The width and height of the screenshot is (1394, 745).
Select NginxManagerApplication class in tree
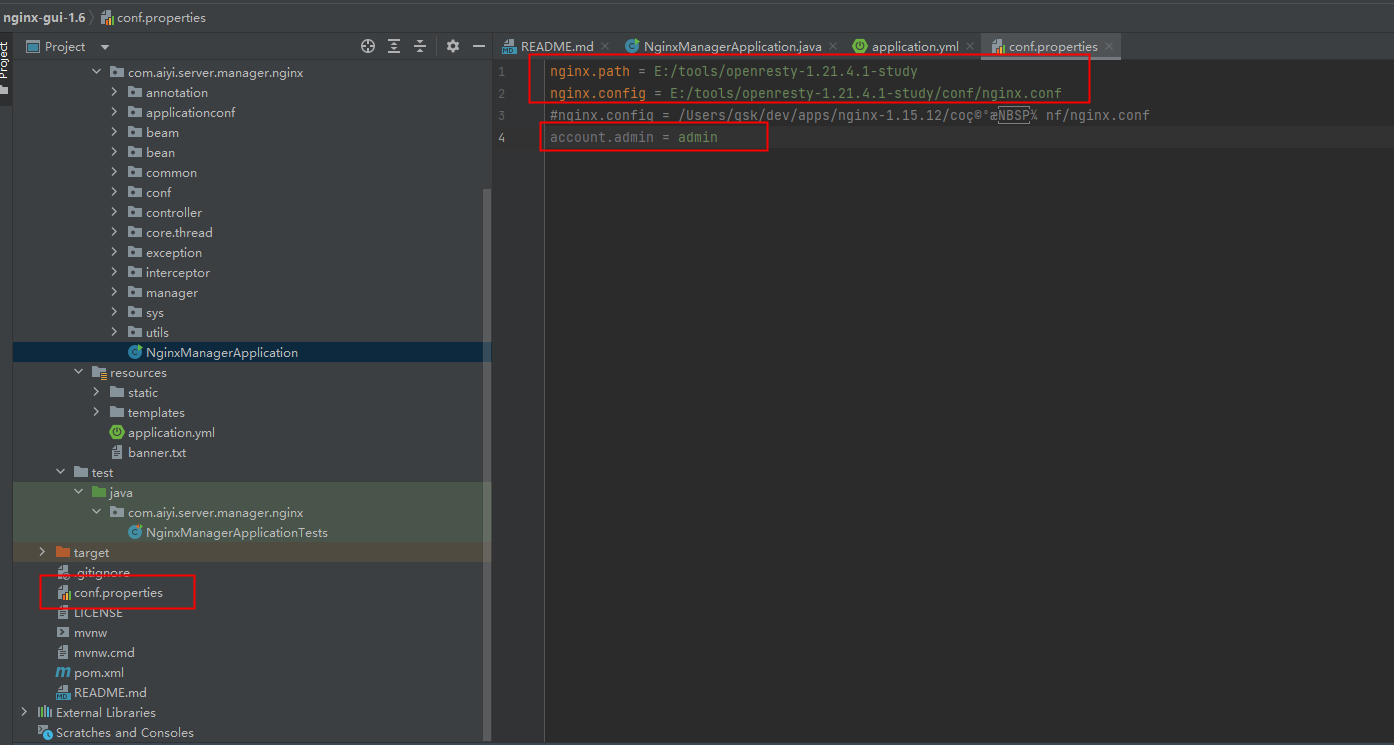(x=221, y=352)
